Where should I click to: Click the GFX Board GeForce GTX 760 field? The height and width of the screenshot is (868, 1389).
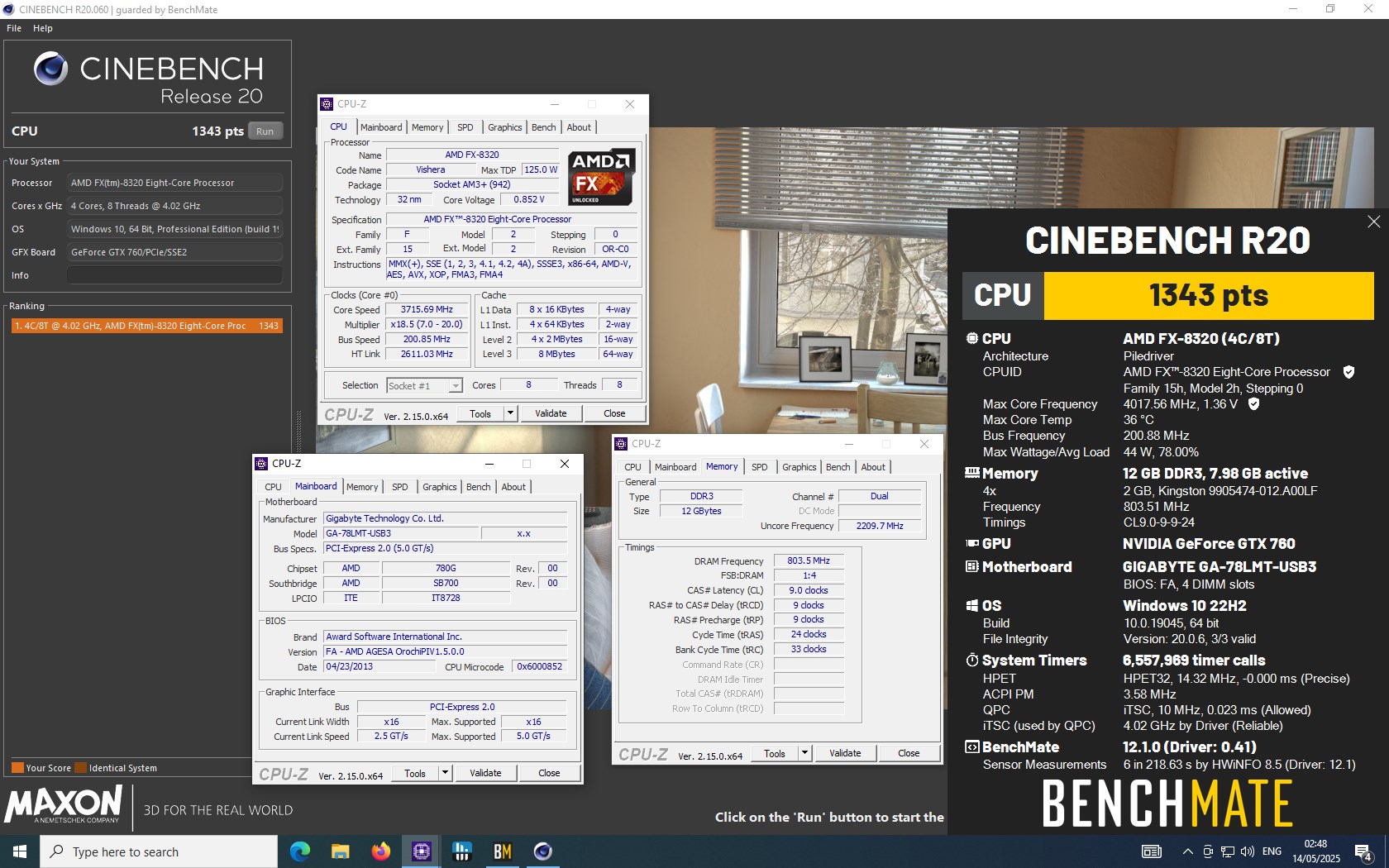tap(174, 252)
